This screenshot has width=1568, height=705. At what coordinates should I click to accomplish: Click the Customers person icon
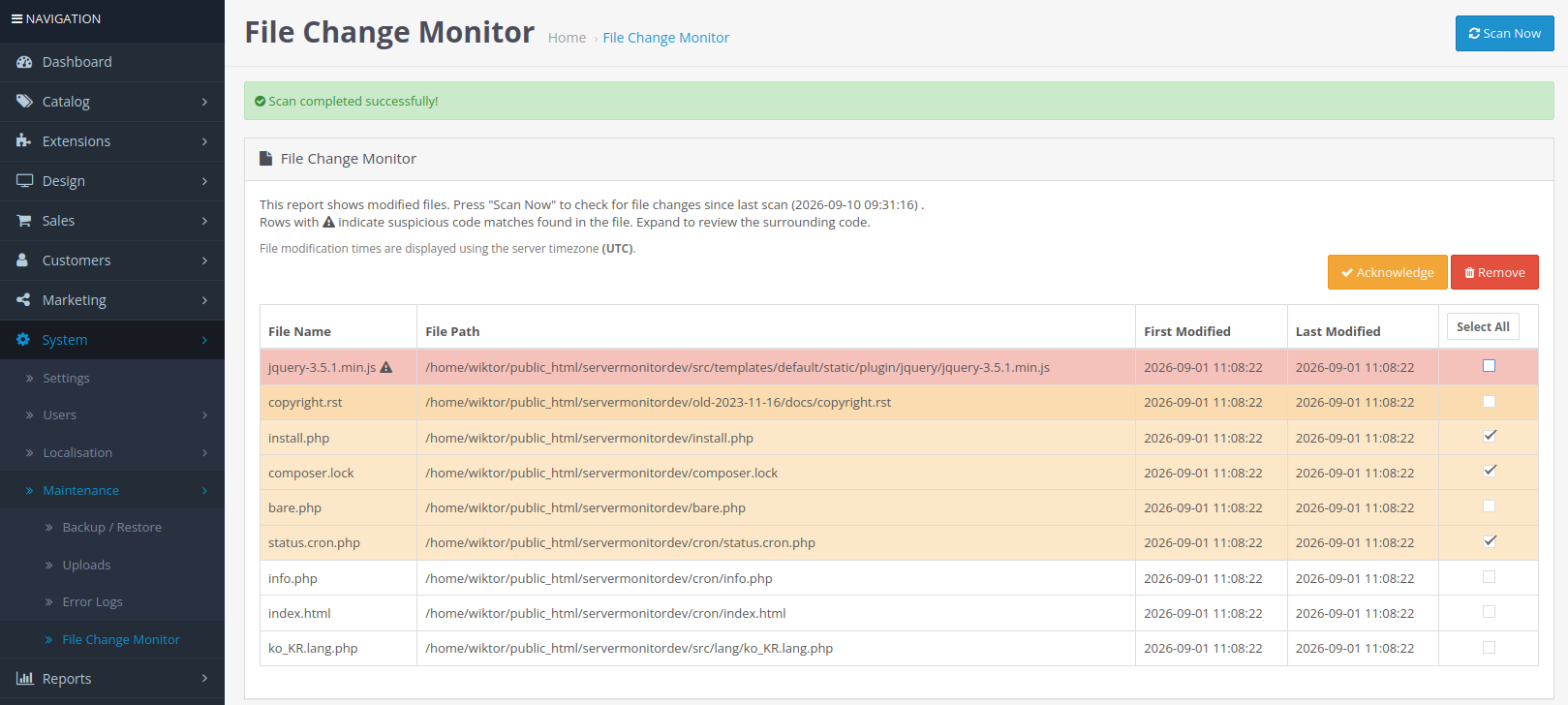[x=22, y=261]
